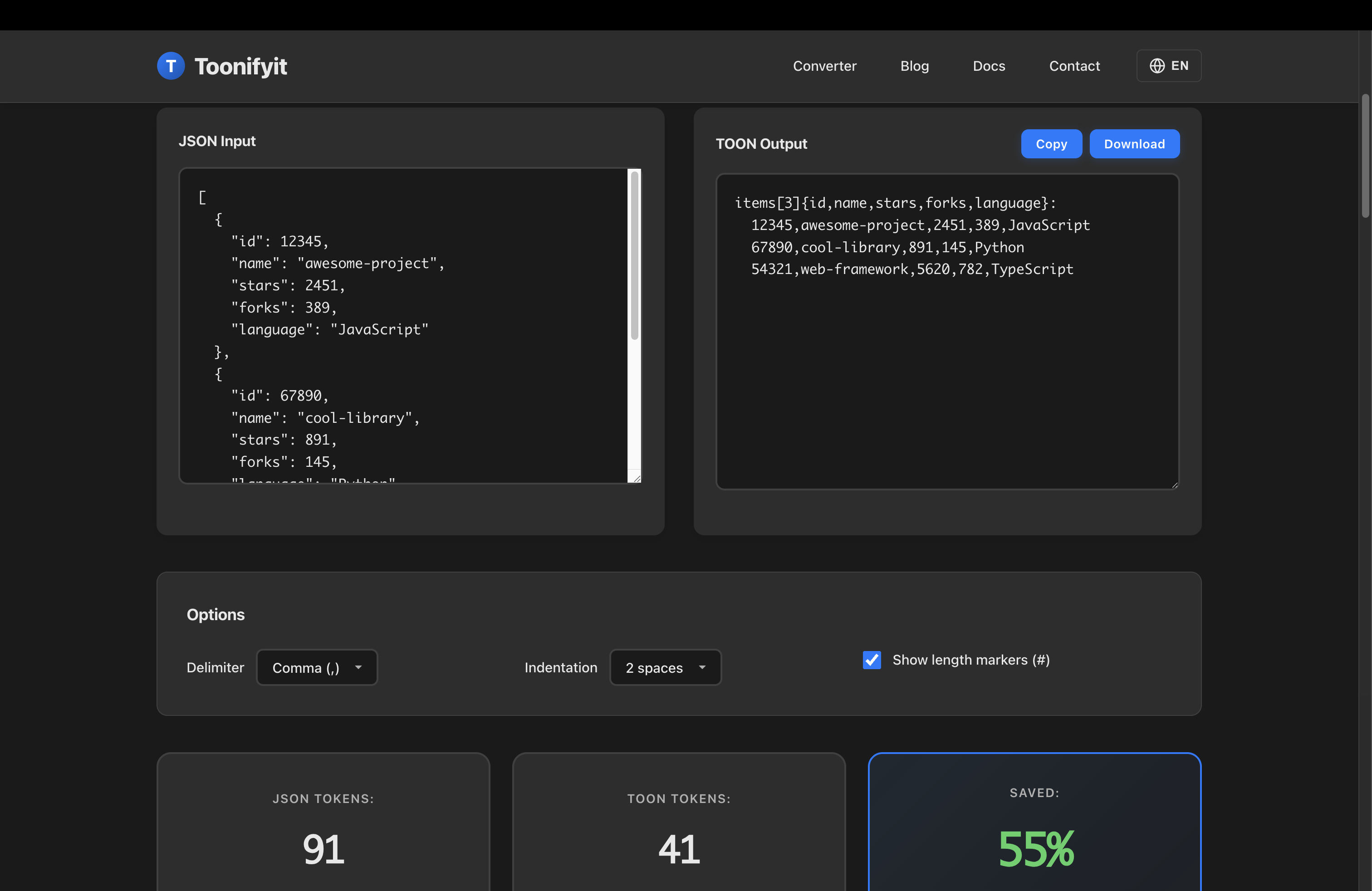Viewport: 1372px width, 891px height.
Task: Click the "SAVED:" label
Action: tap(1035, 793)
